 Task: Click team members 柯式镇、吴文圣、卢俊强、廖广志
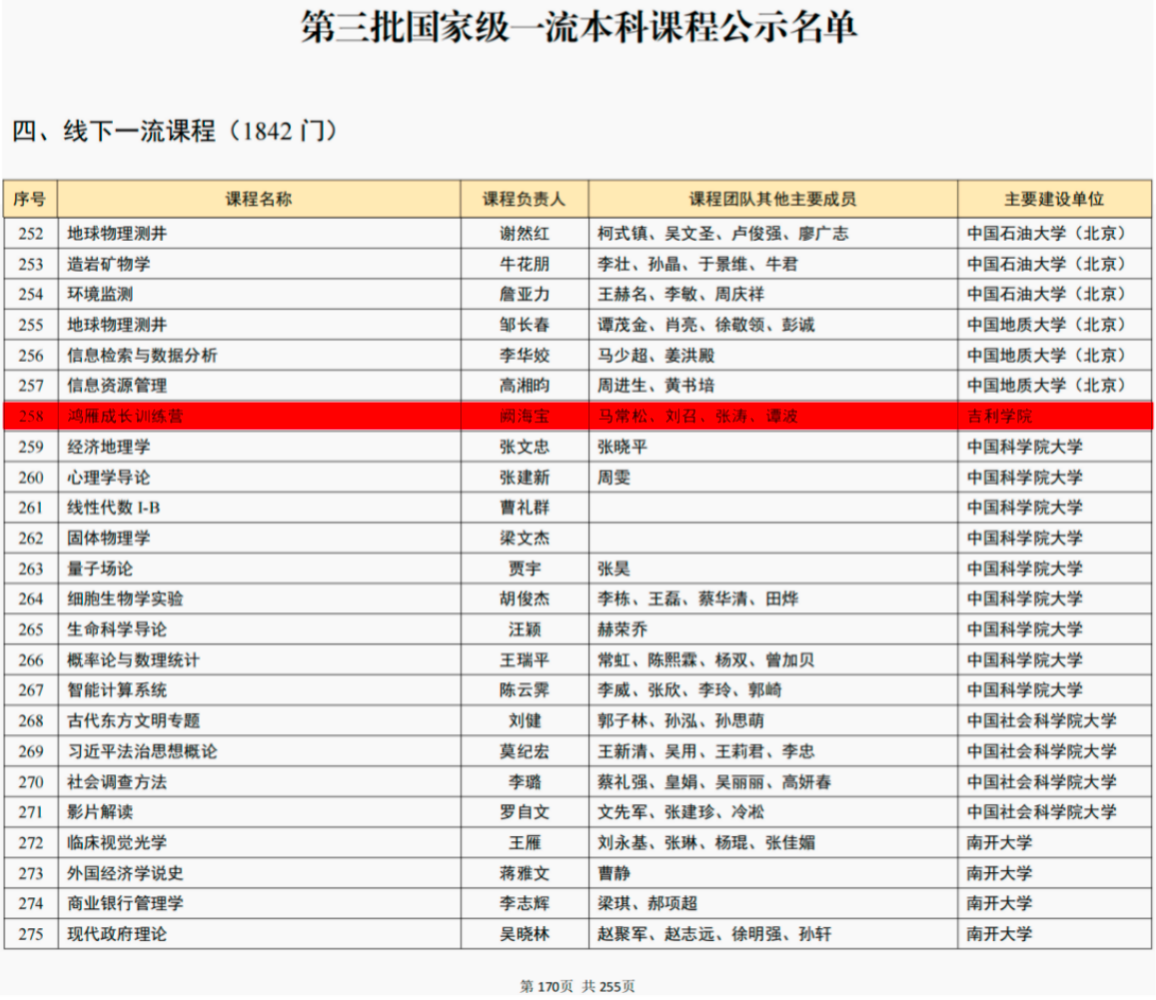click(x=722, y=234)
